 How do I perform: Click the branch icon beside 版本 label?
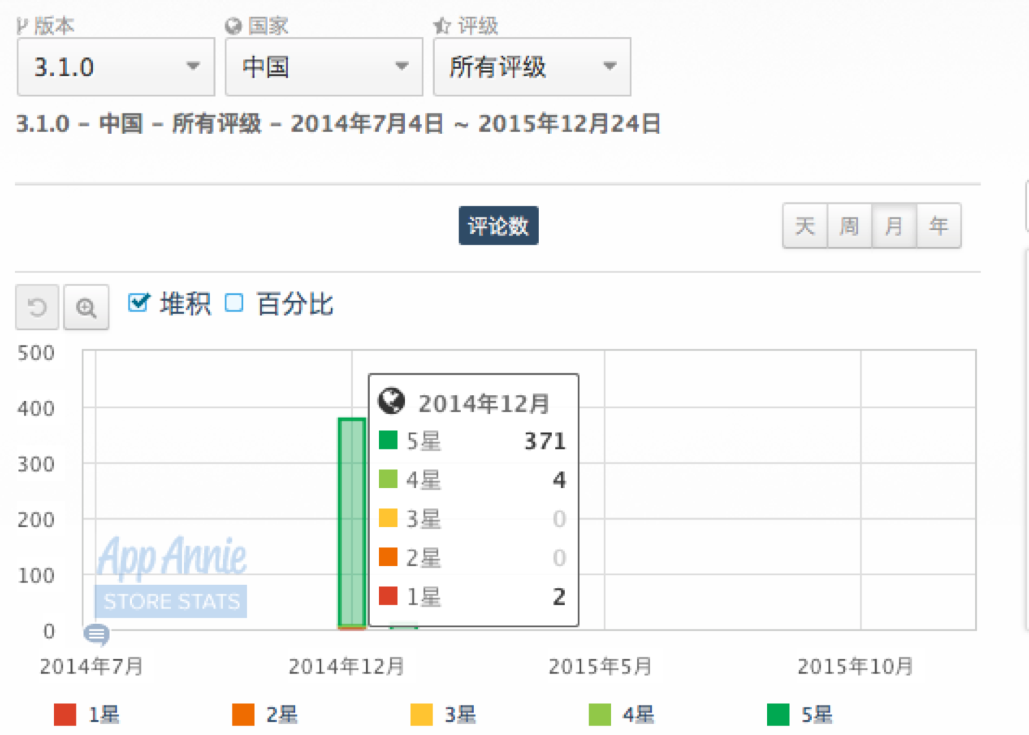23,26
